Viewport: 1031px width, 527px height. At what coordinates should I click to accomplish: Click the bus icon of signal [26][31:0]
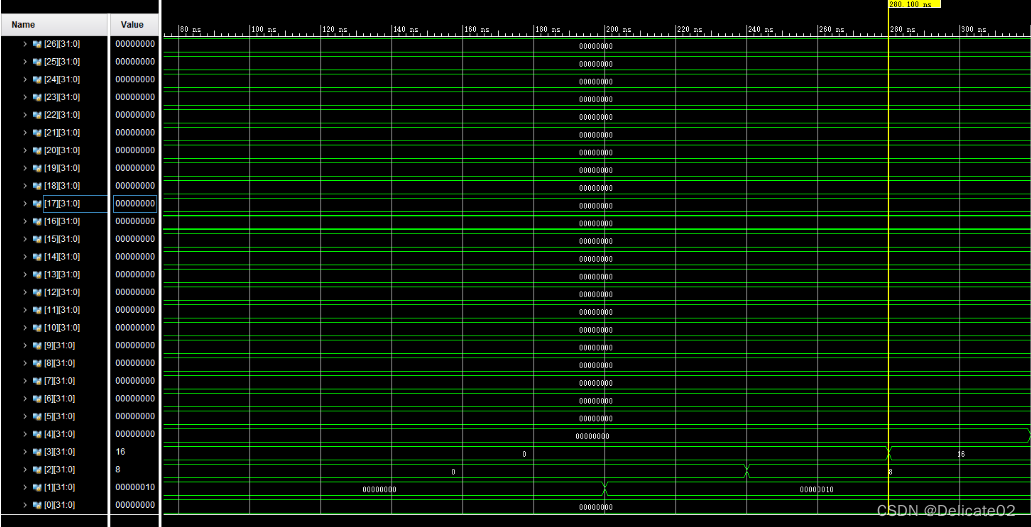coord(37,44)
